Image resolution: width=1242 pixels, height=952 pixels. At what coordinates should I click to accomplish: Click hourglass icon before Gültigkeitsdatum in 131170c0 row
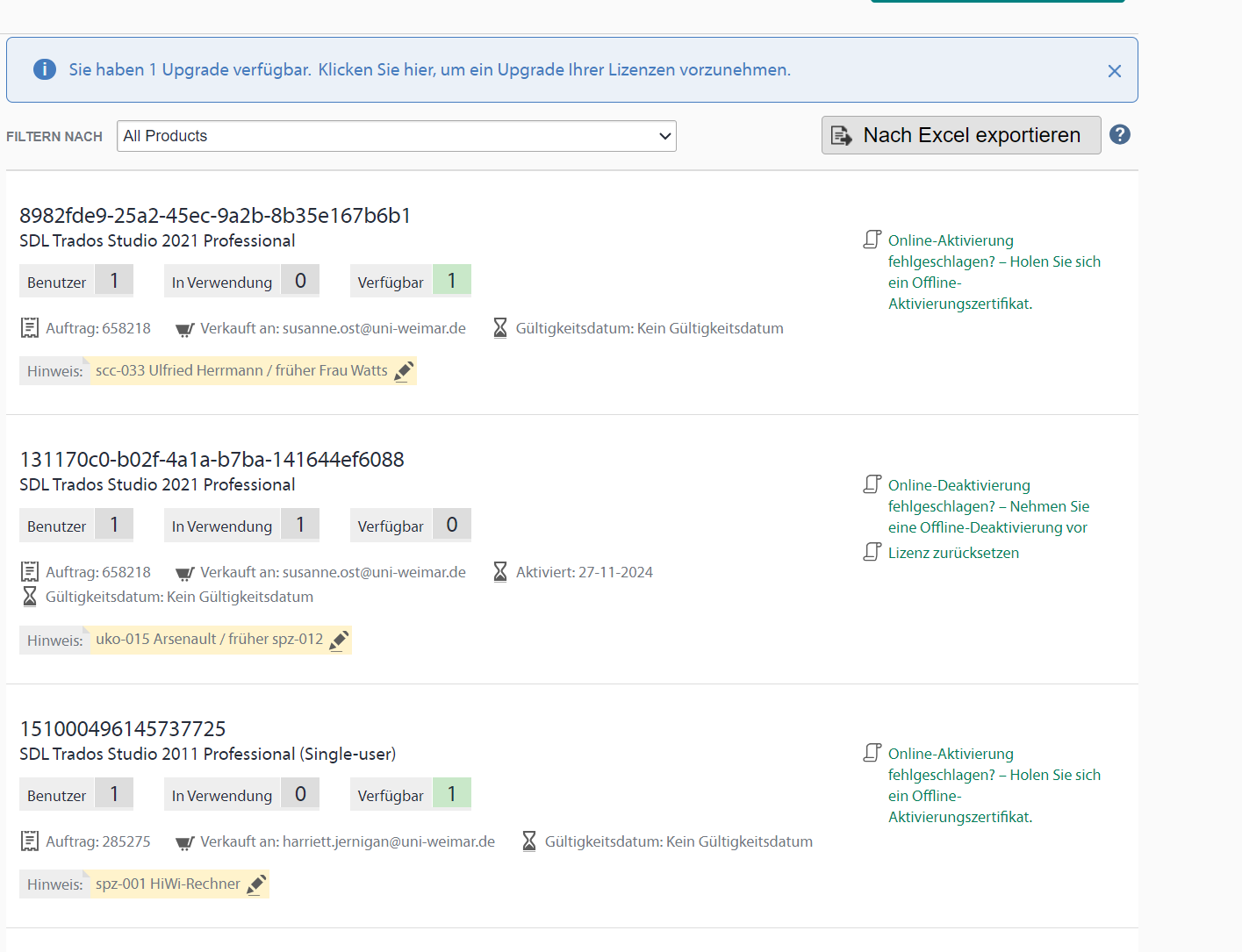[x=30, y=597]
